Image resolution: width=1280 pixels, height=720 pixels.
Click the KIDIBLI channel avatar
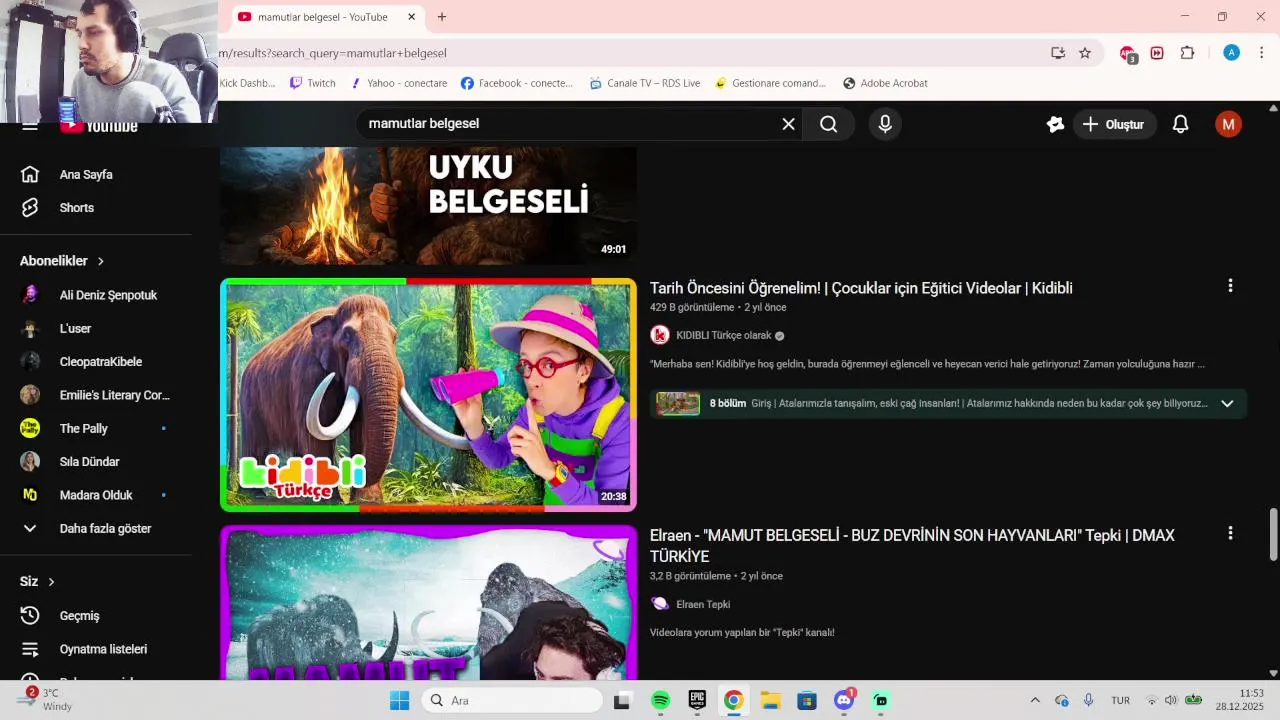coord(660,335)
